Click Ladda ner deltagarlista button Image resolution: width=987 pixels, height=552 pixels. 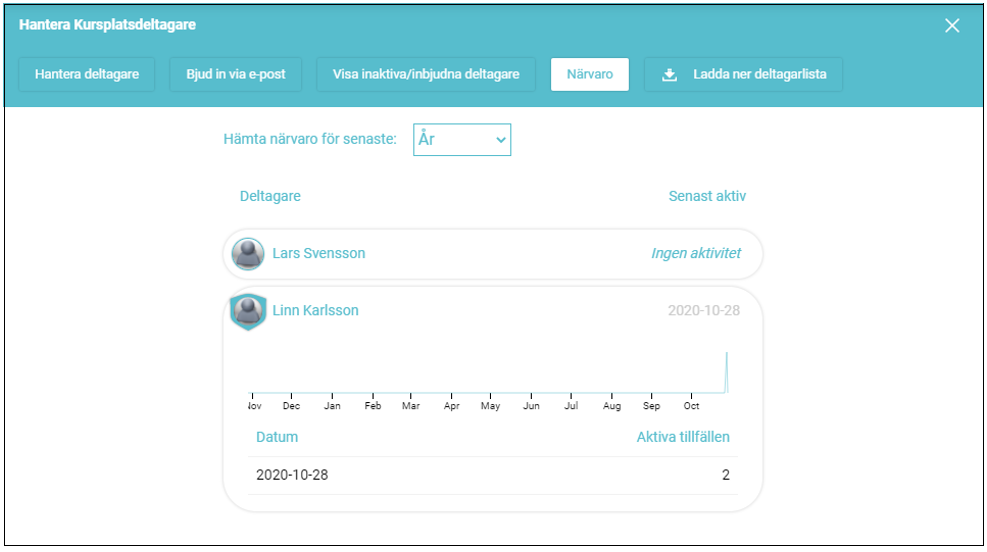(x=743, y=74)
